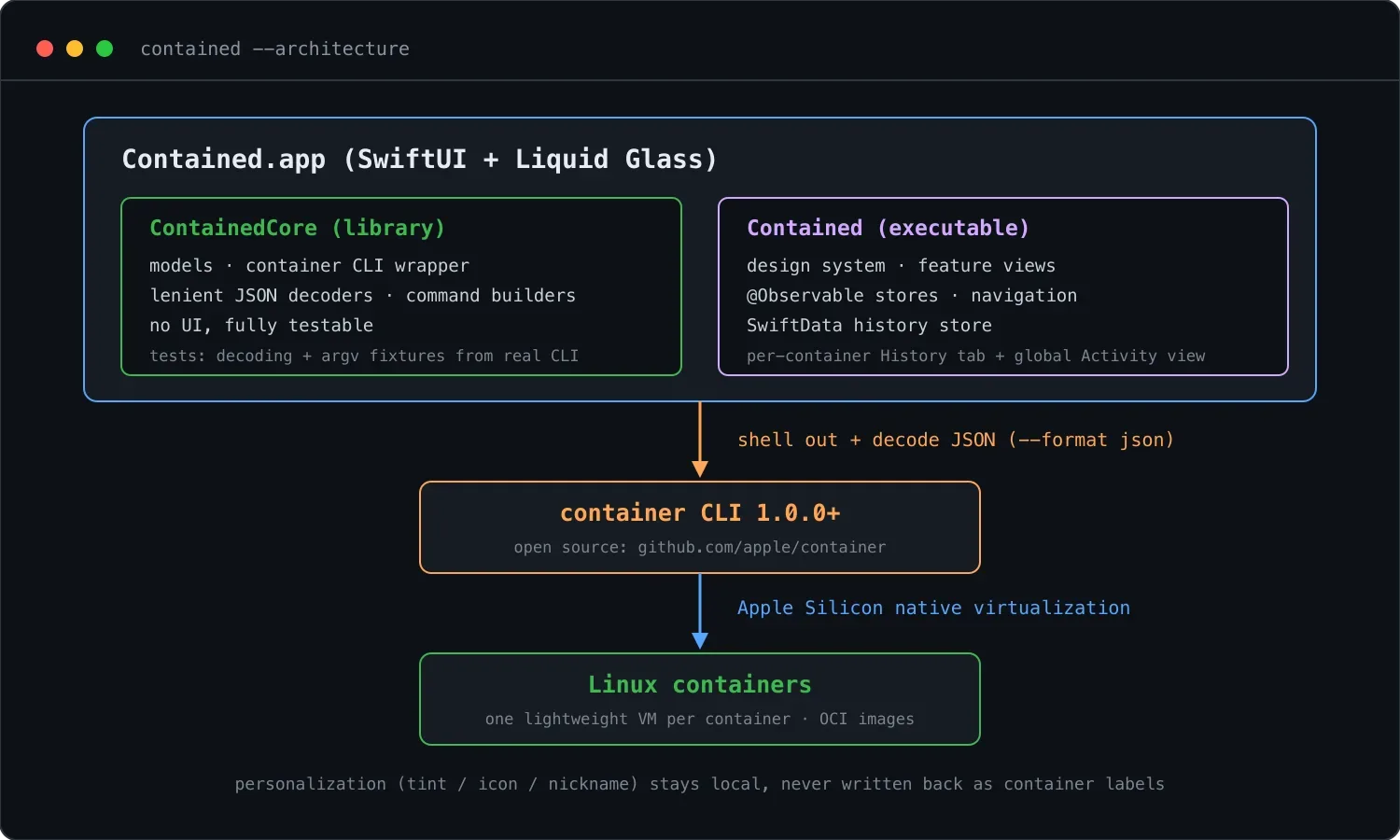
Task: Select the title text "contained --architecture"
Action: [x=274, y=49]
